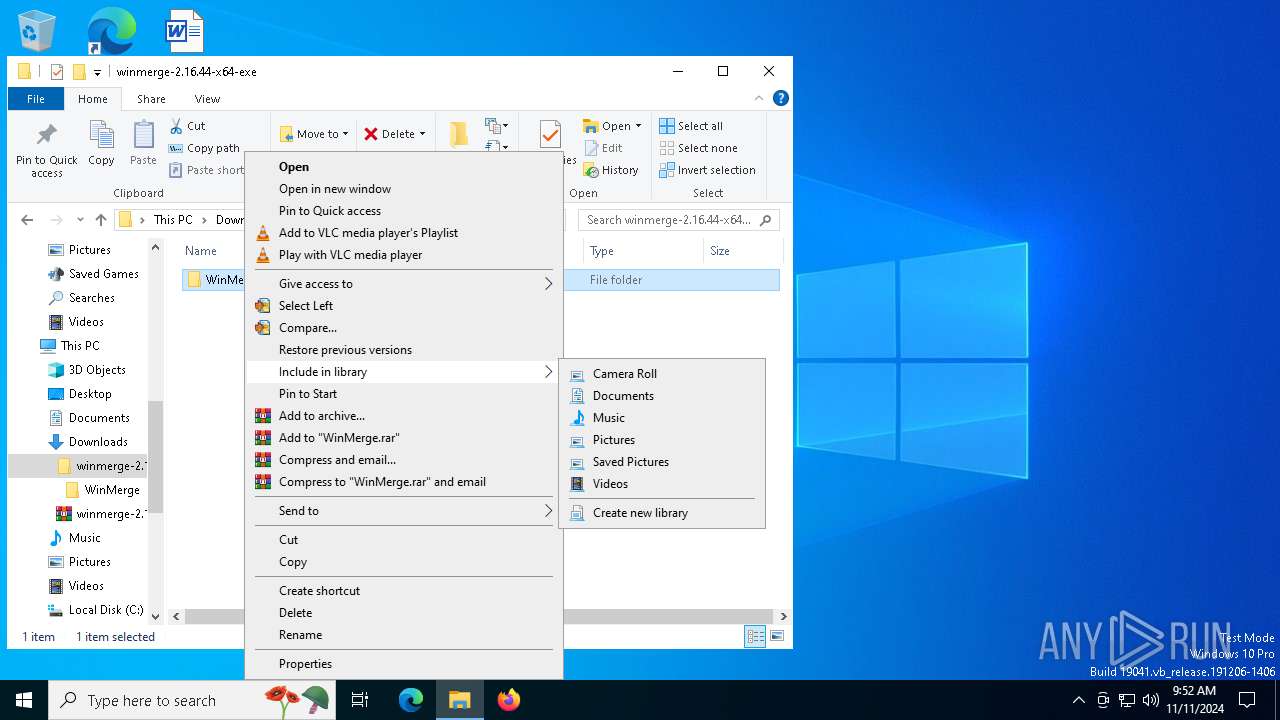Open Firefox from the taskbar

point(509,700)
